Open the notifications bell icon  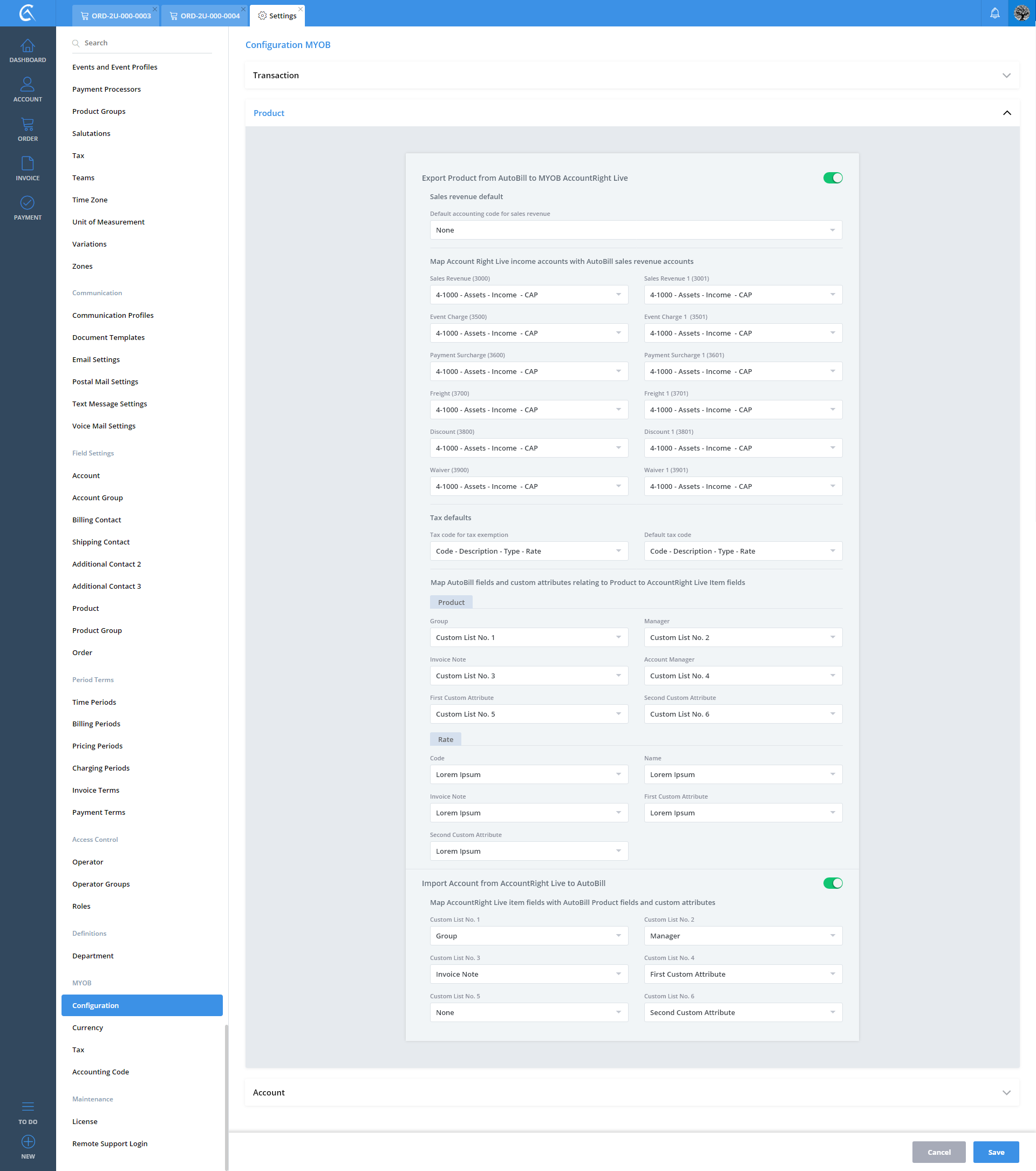995,13
